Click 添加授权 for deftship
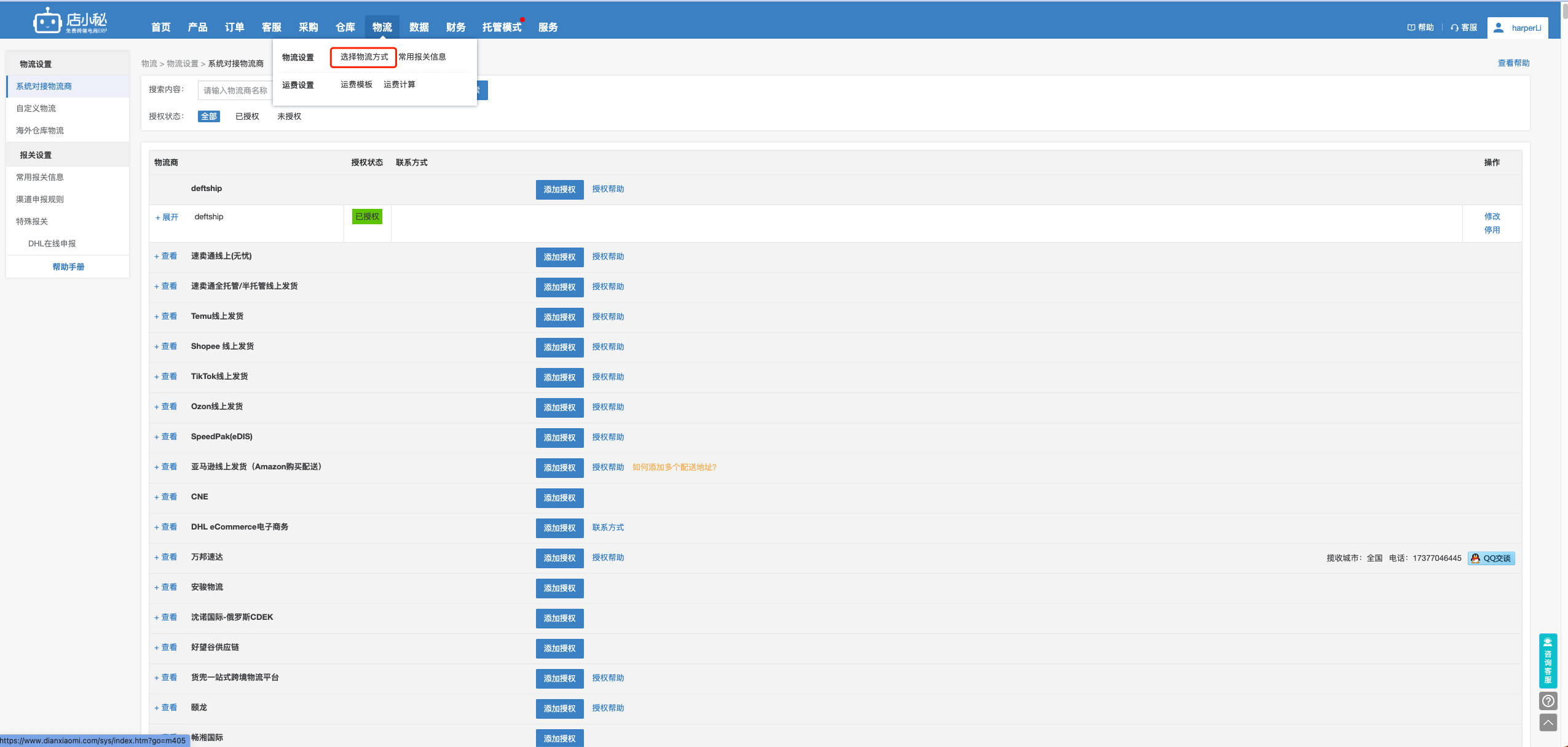The width and height of the screenshot is (1568, 747). pyautogui.click(x=559, y=190)
